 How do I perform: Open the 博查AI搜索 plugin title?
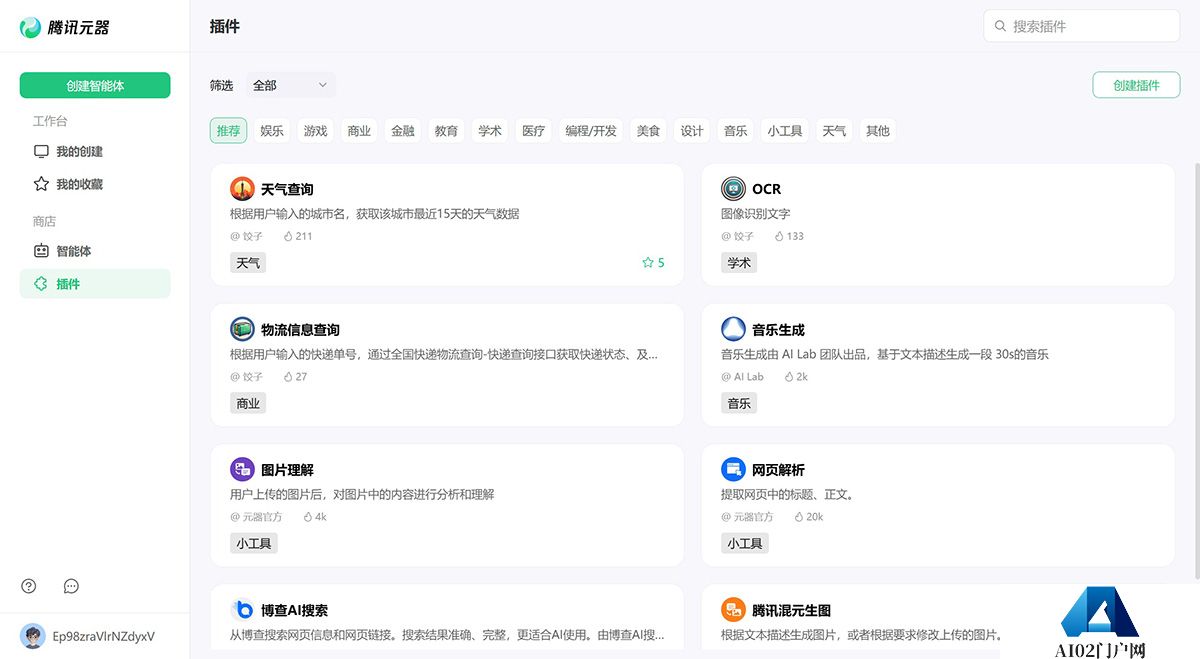(x=294, y=610)
